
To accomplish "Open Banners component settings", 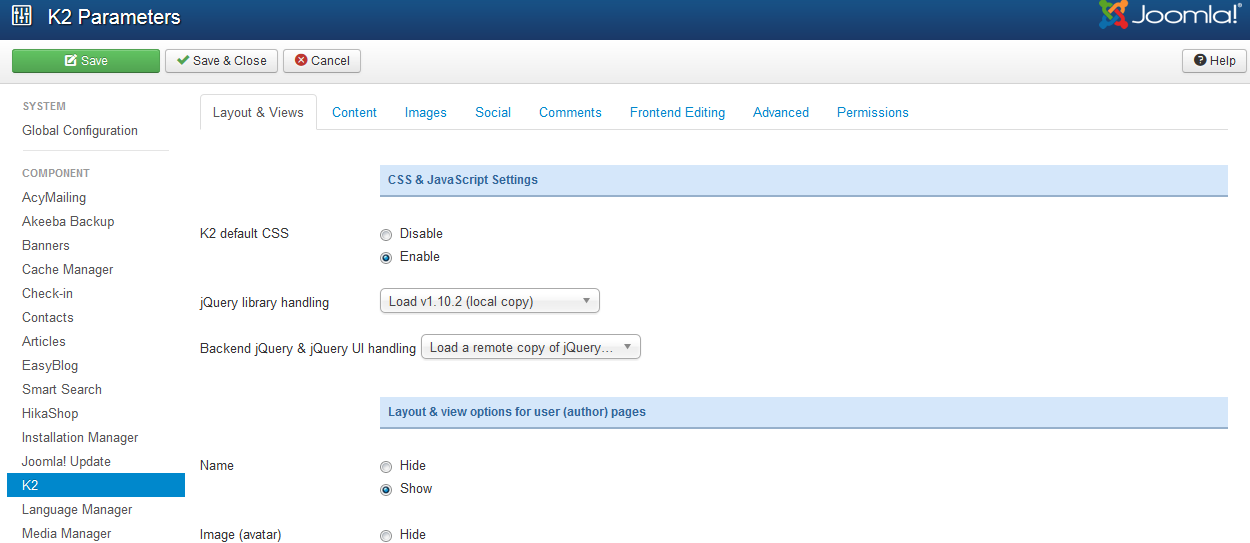I will [x=46, y=246].
